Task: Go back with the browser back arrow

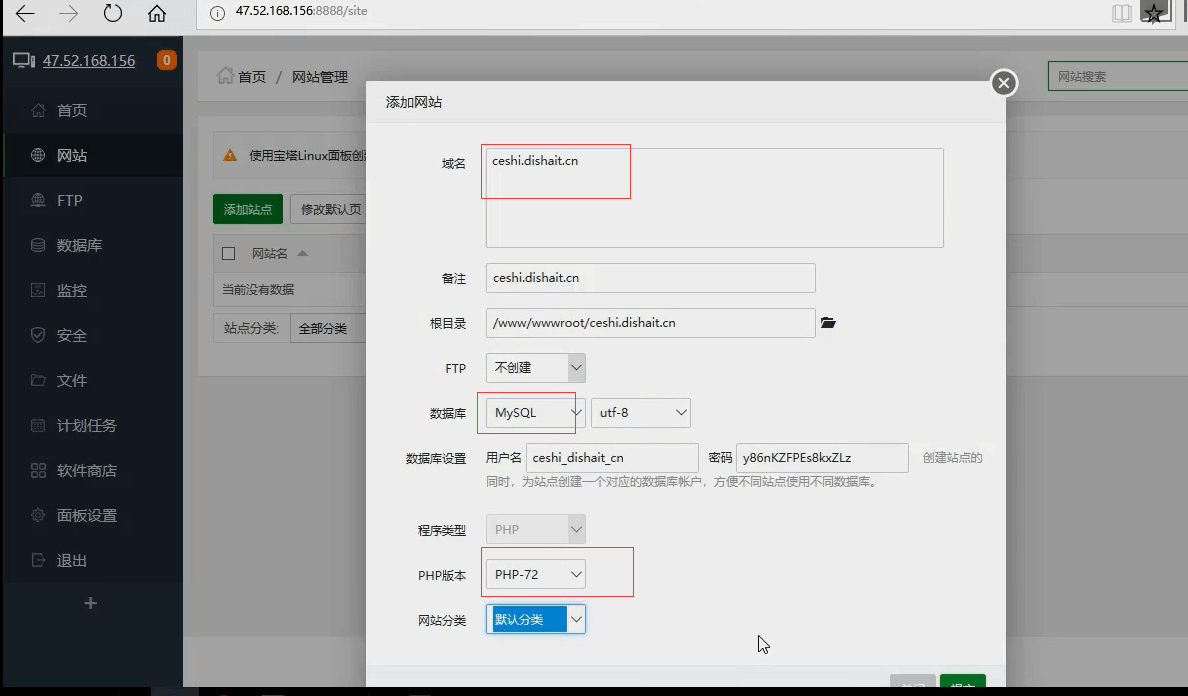Action: [x=25, y=13]
